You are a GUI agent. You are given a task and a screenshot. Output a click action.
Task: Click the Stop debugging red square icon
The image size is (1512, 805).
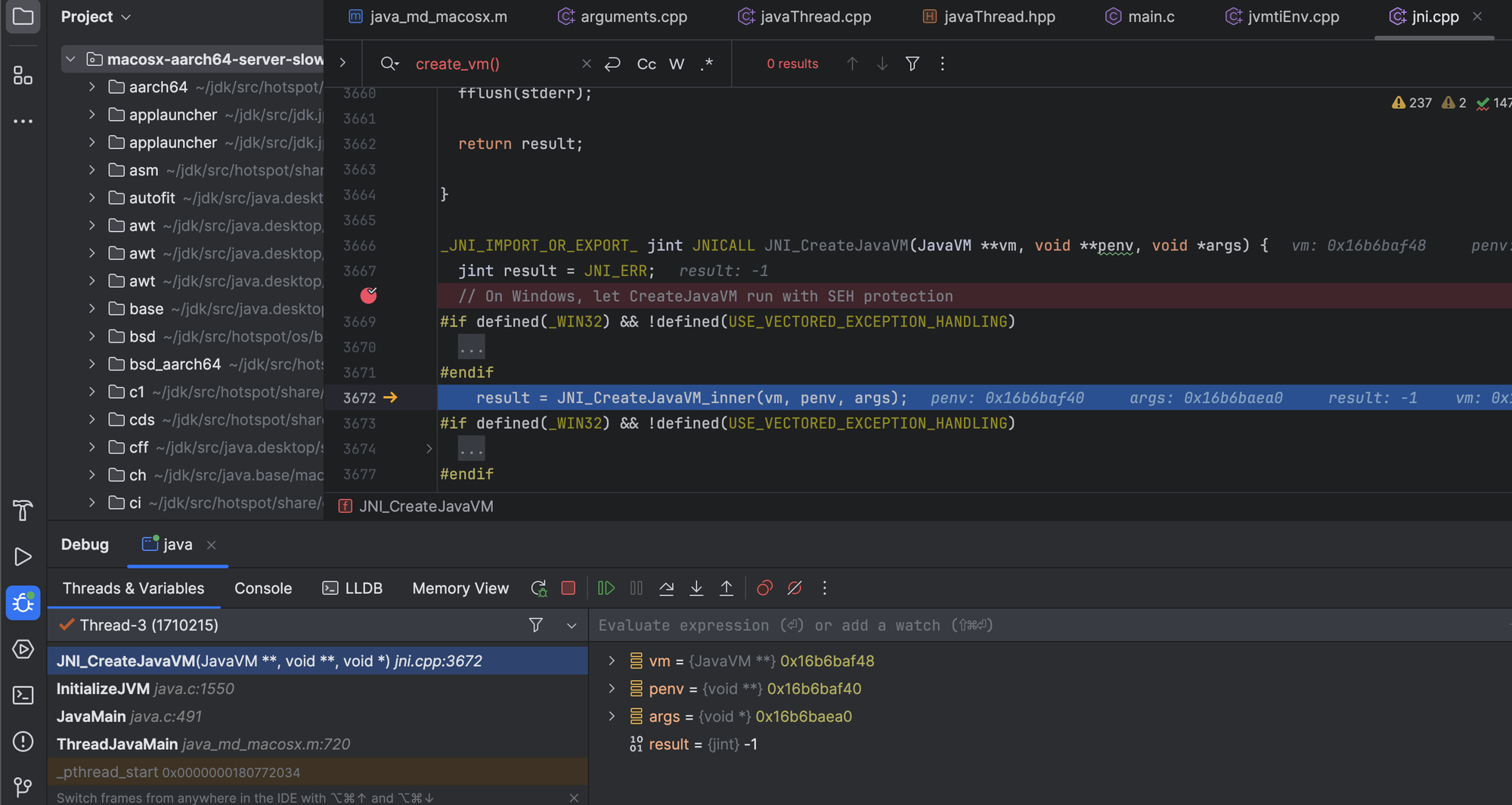coord(569,588)
